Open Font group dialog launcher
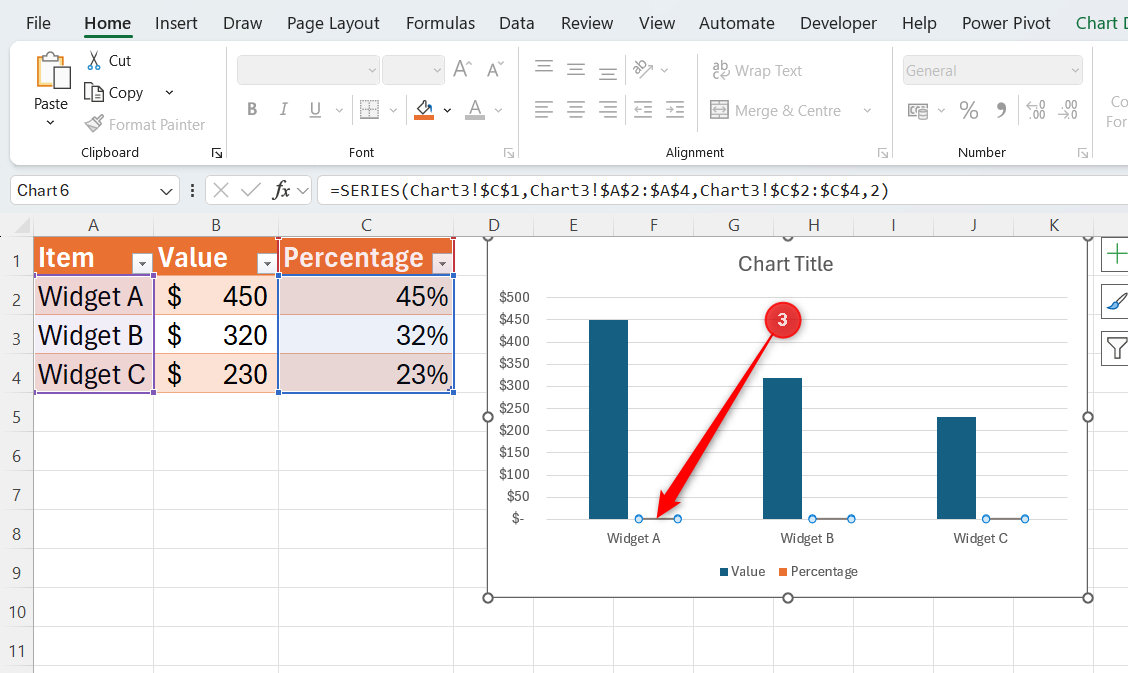The image size is (1128, 673). coord(509,152)
